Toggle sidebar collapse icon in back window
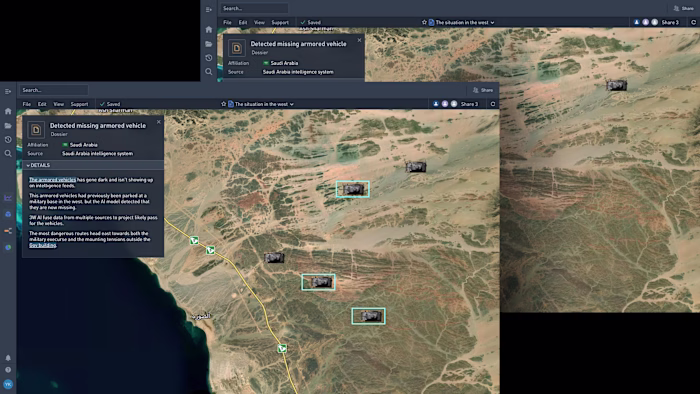This screenshot has height=394, width=700. pyautogui.click(x=208, y=9)
